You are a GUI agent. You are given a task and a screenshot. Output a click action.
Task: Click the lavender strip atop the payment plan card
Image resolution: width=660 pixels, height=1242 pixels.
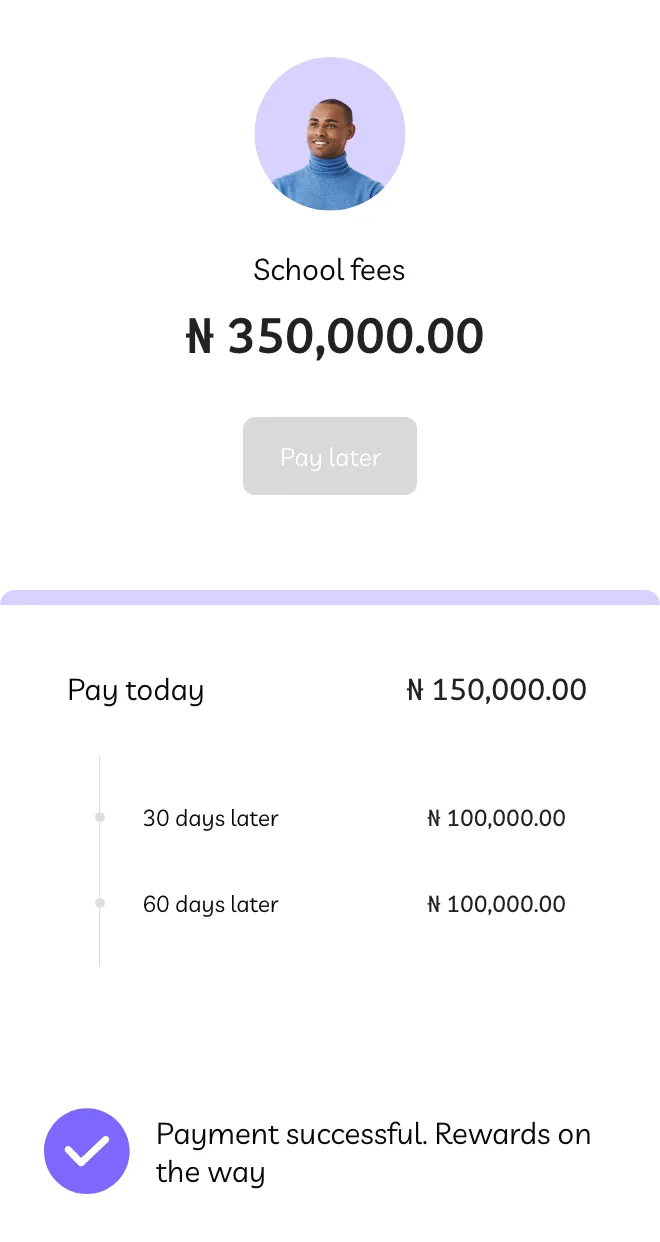330,596
